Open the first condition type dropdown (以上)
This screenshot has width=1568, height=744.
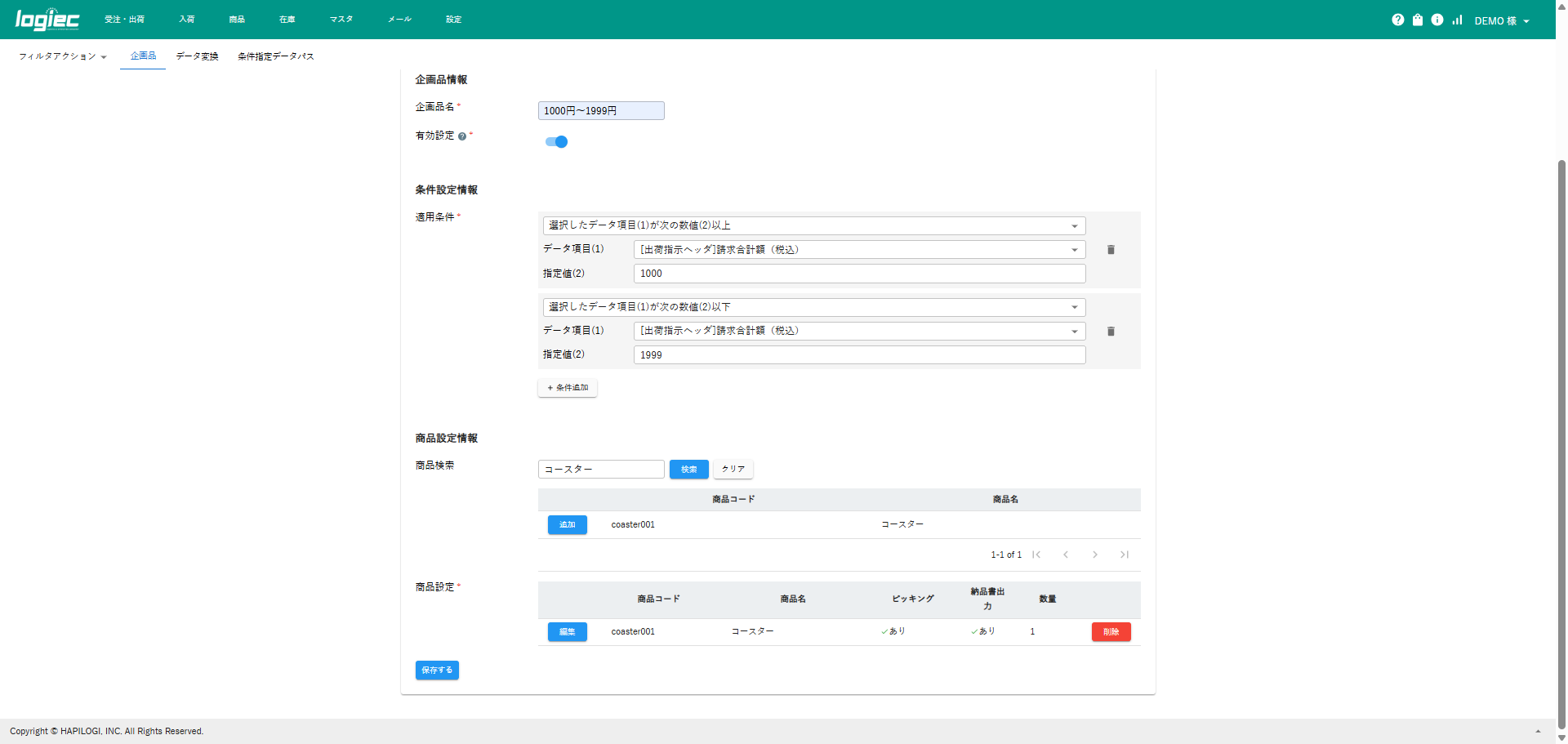coord(813,225)
